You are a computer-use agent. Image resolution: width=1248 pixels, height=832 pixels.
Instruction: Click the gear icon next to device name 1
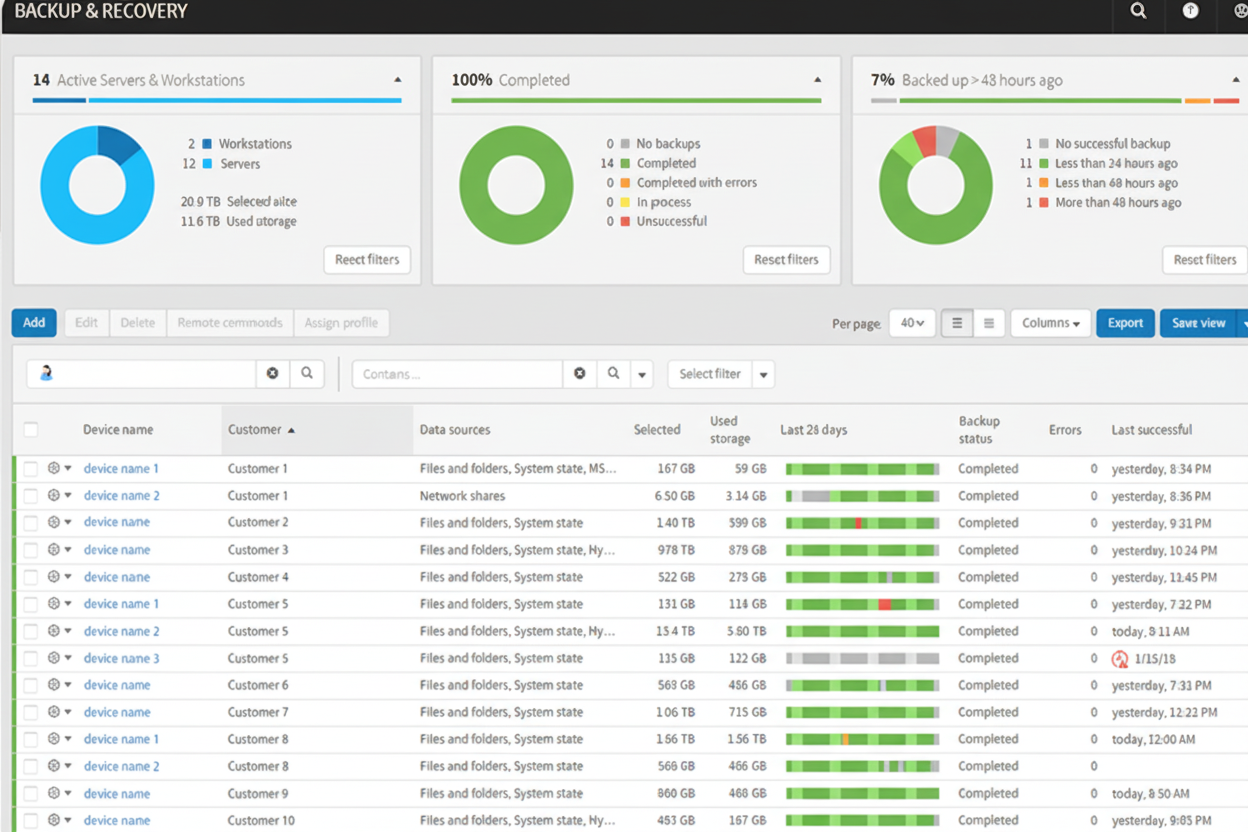[55, 468]
